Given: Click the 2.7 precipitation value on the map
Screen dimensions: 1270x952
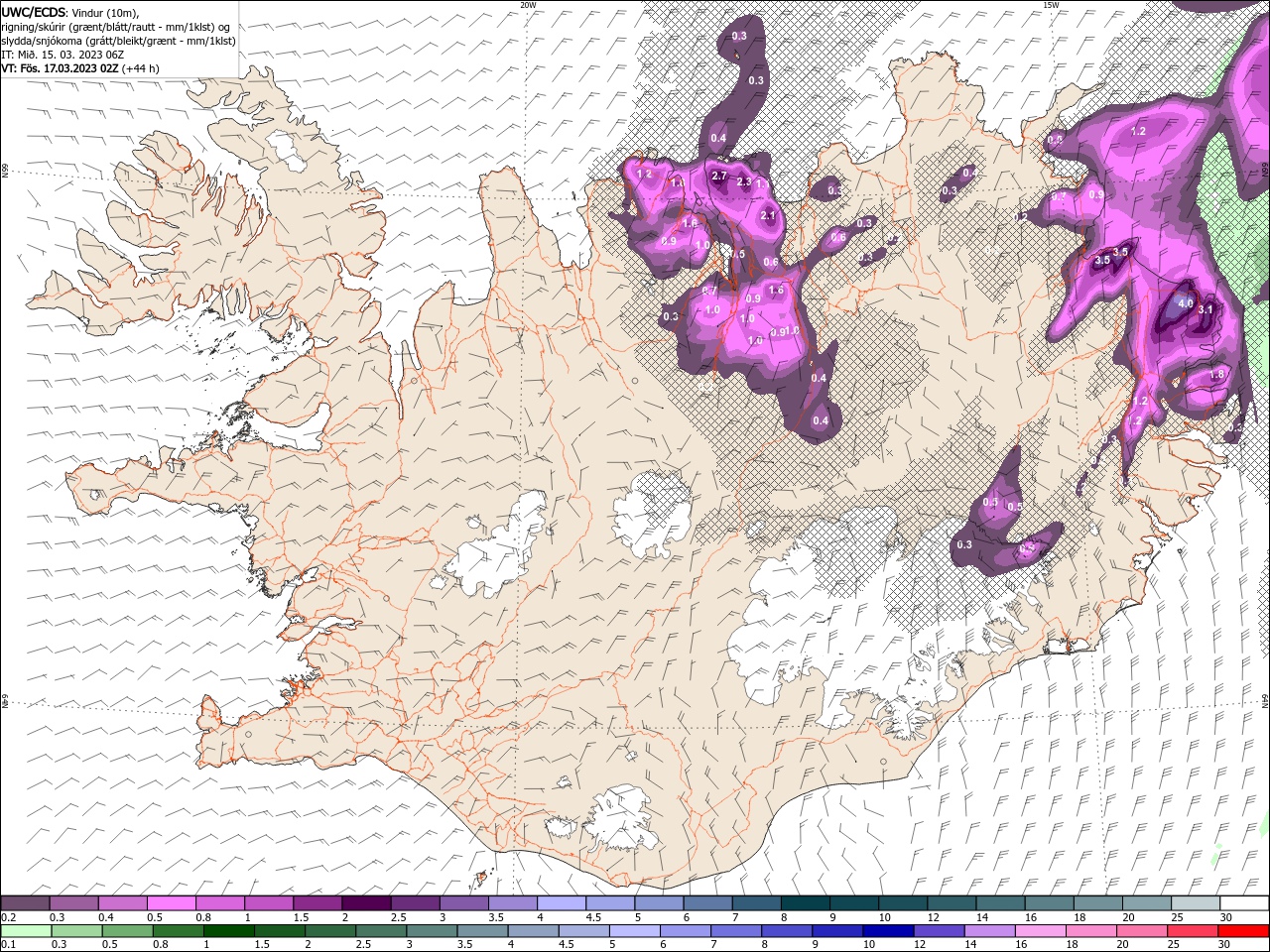Looking at the screenshot, I should tap(720, 176).
